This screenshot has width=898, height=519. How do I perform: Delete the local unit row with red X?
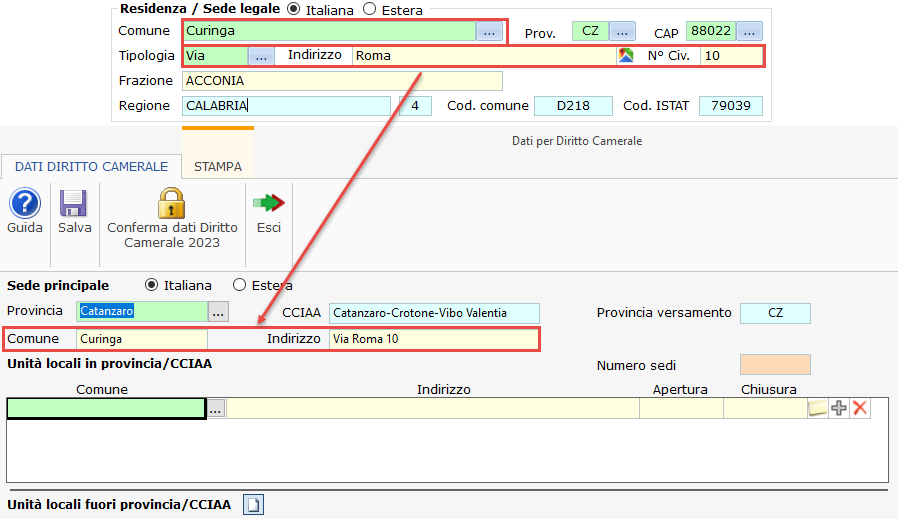click(x=859, y=408)
